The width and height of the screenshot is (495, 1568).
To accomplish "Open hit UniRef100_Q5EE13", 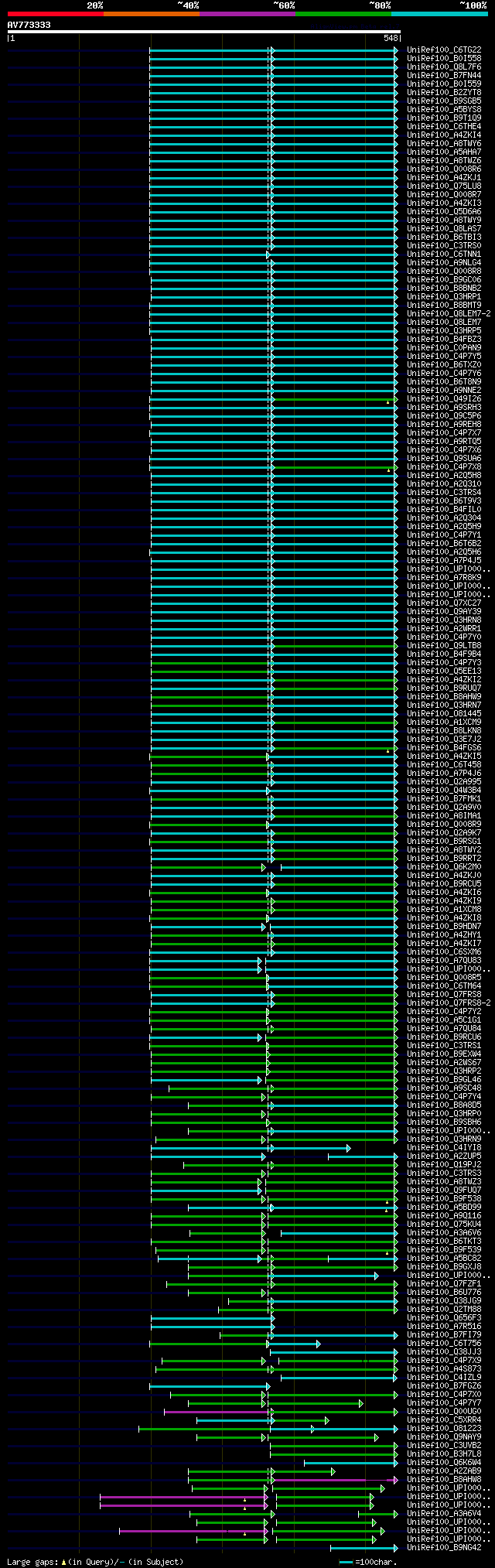I will point(444,671).
